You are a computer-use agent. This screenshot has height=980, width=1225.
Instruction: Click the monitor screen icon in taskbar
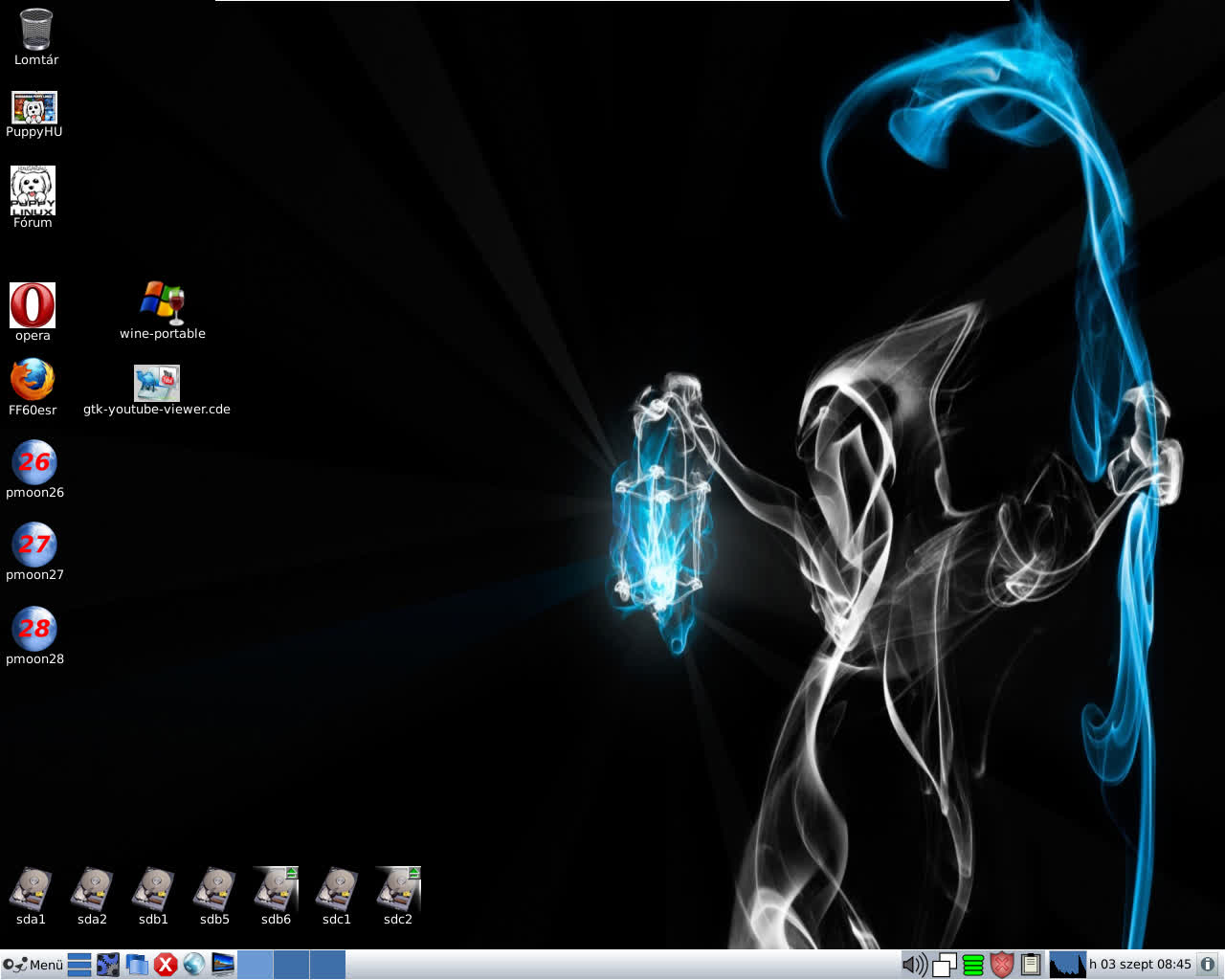[x=223, y=965]
